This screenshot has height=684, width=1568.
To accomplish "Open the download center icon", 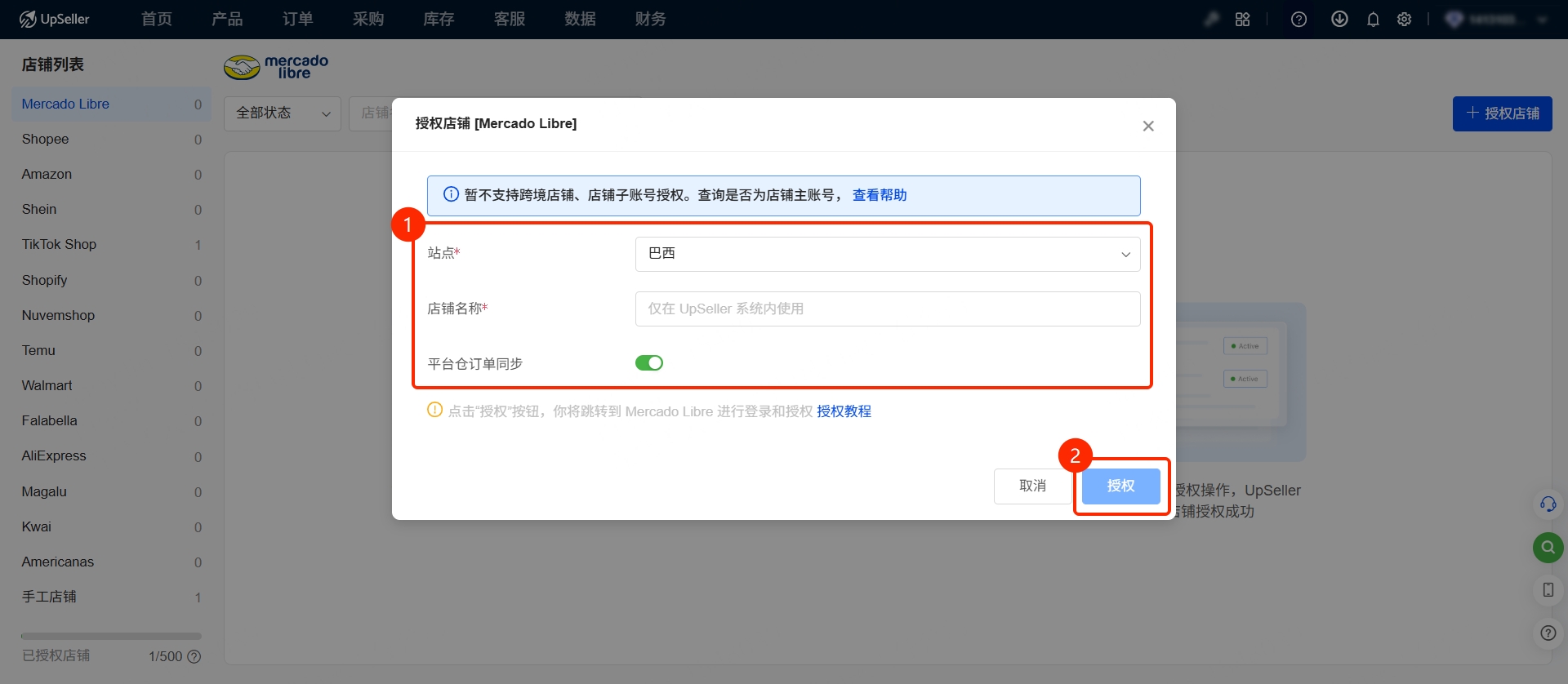I will (1339, 19).
